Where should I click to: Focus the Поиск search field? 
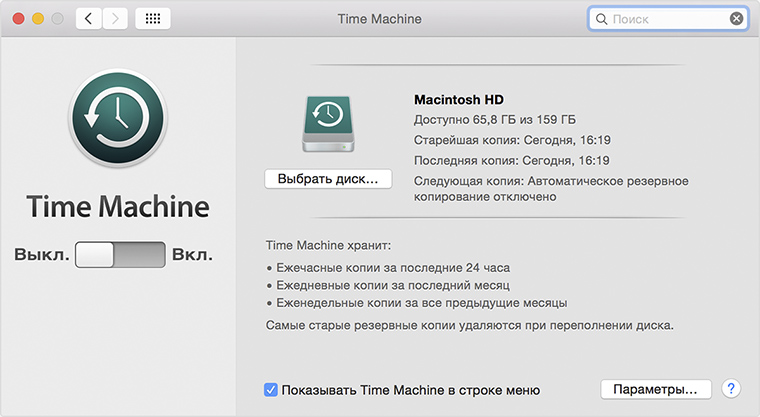[x=668, y=19]
